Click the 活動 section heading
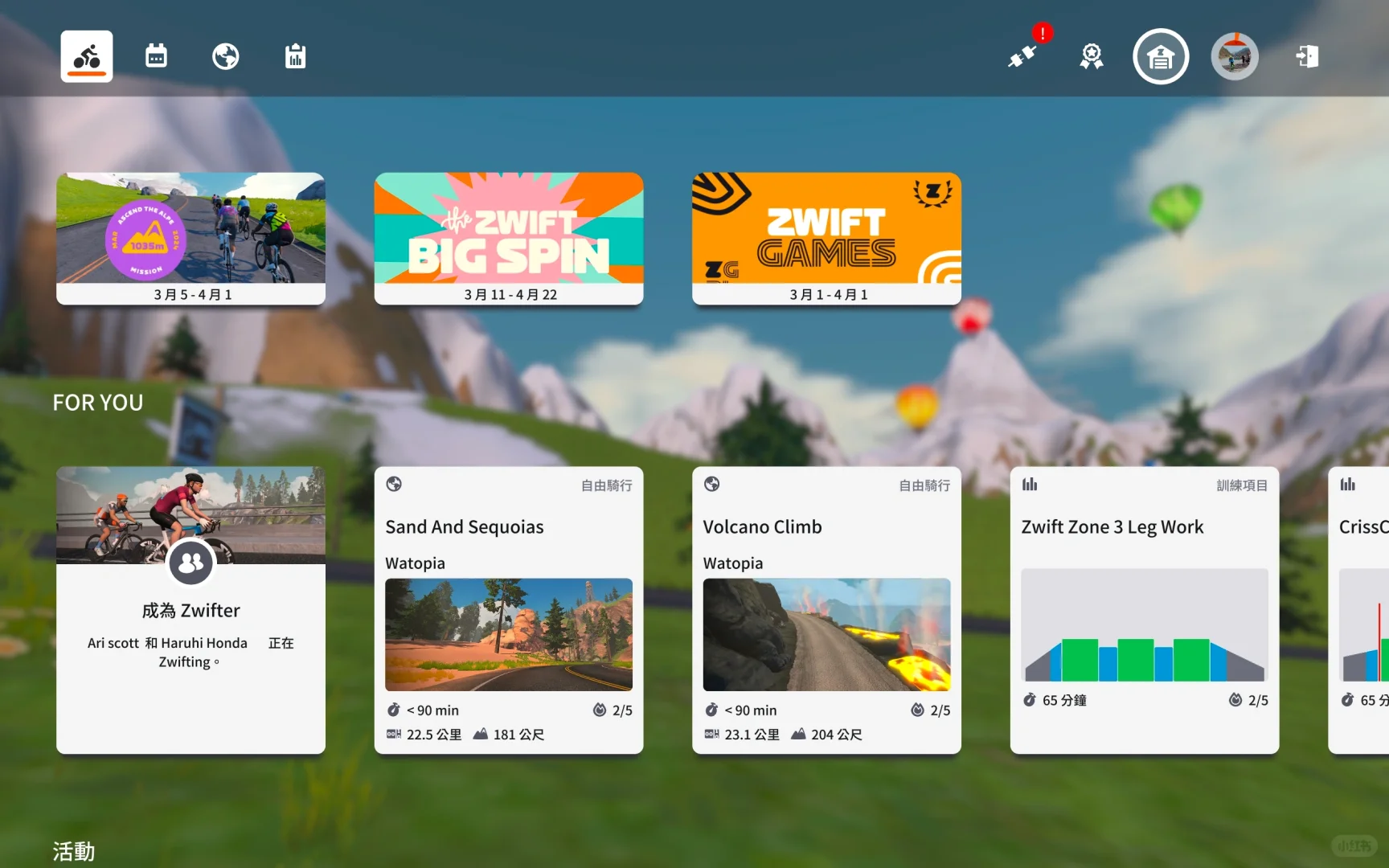The height and width of the screenshot is (868, 1389). 74,851
